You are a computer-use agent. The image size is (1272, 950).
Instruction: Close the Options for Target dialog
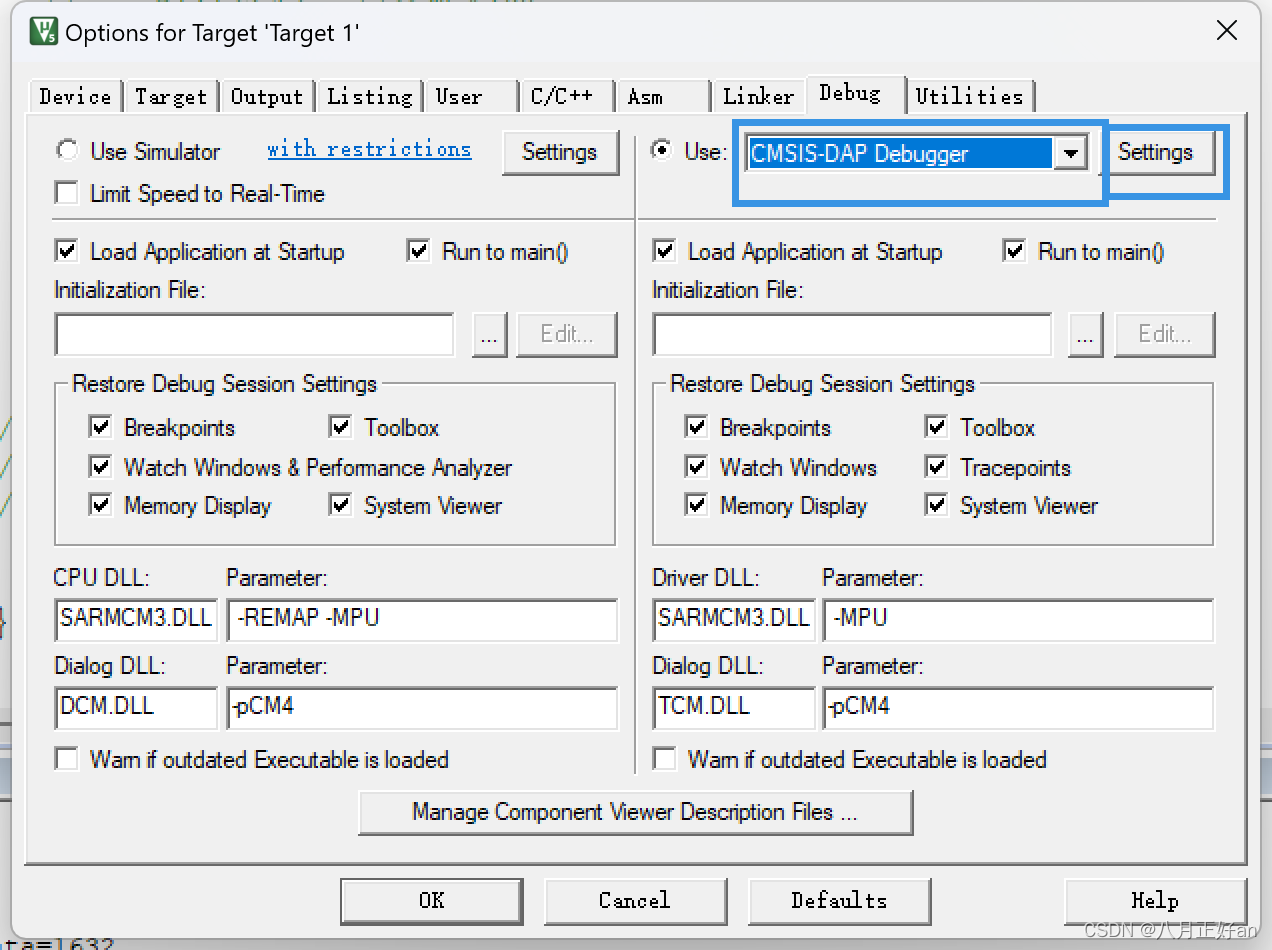(x=1227, y=31)
